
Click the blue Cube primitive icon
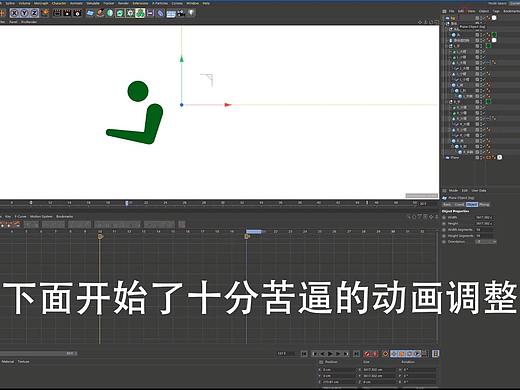90,13
